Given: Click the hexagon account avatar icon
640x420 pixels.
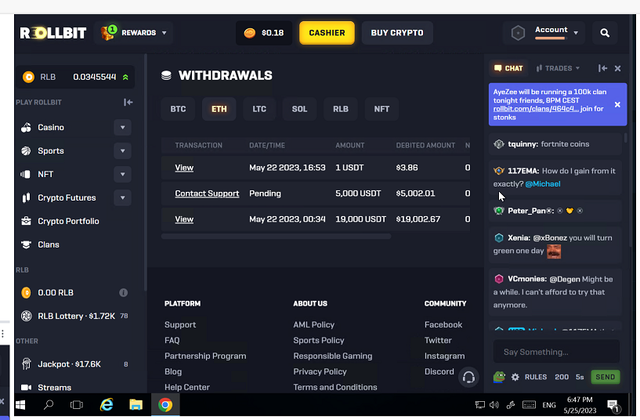Looking at the screenshot, I should coord(518,33).
